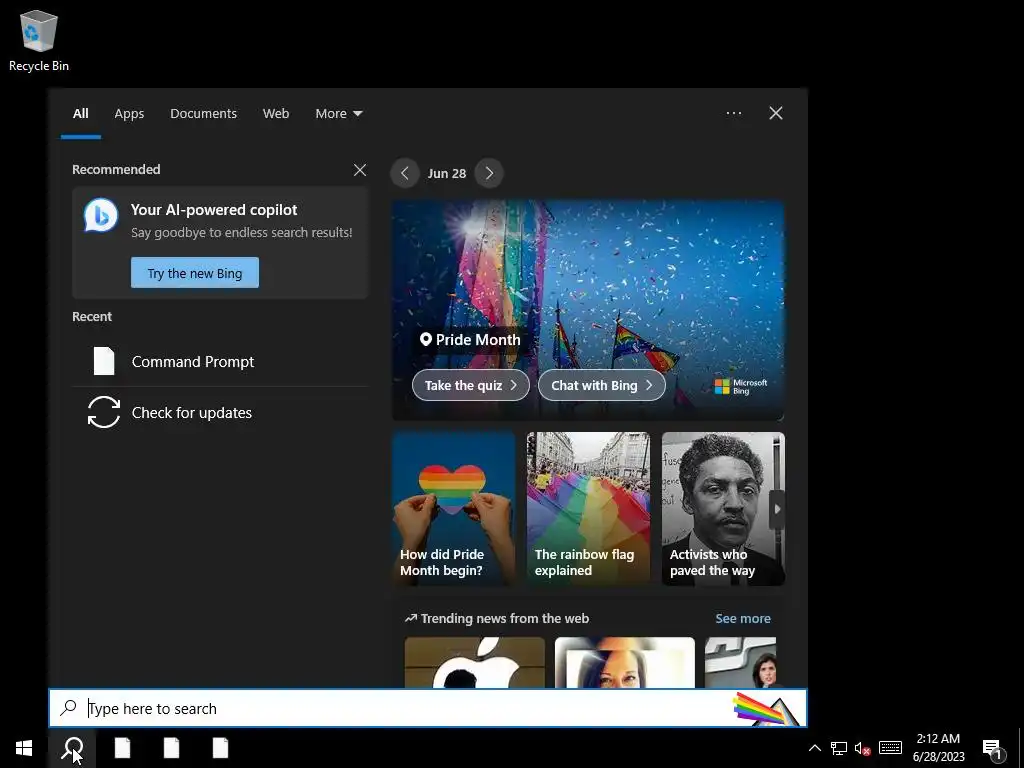This screenshot has width=1024, height=768.
Task: Select the All tab
Action: tap(80, 114)
